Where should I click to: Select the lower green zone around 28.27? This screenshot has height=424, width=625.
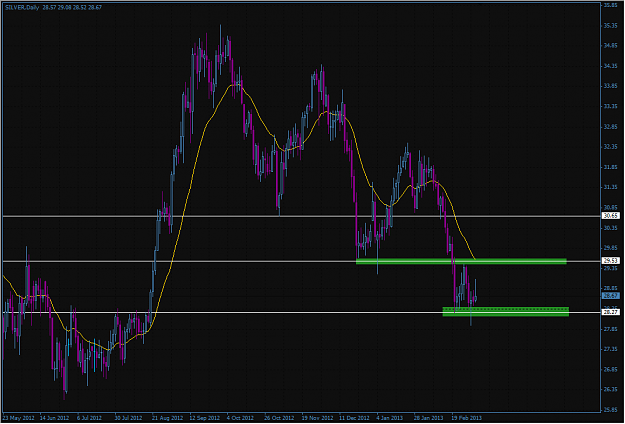[506, 312]
